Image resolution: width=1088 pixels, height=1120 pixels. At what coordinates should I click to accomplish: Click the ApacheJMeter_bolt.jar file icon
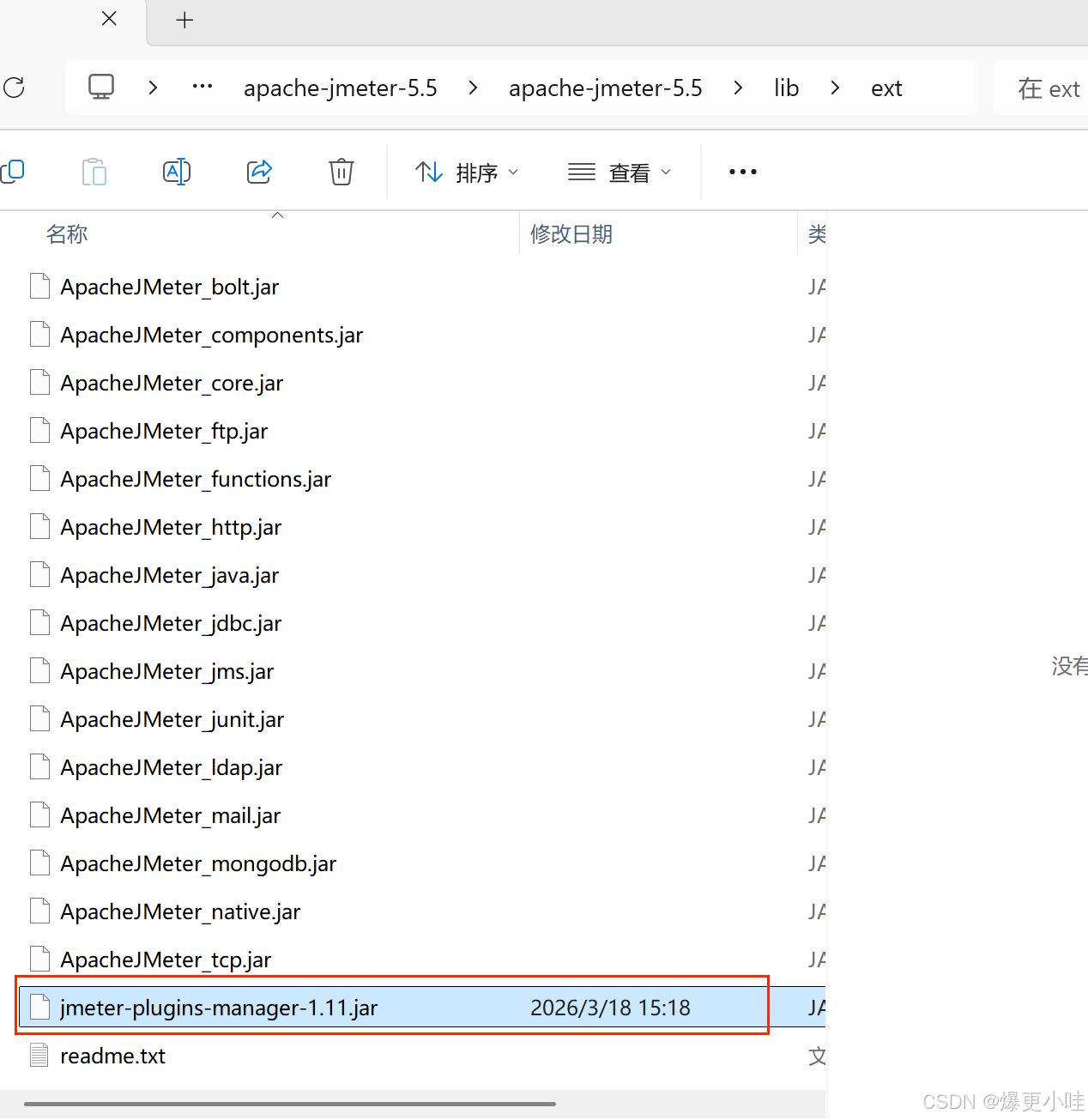pyautogui.click(x=39, y=287)
